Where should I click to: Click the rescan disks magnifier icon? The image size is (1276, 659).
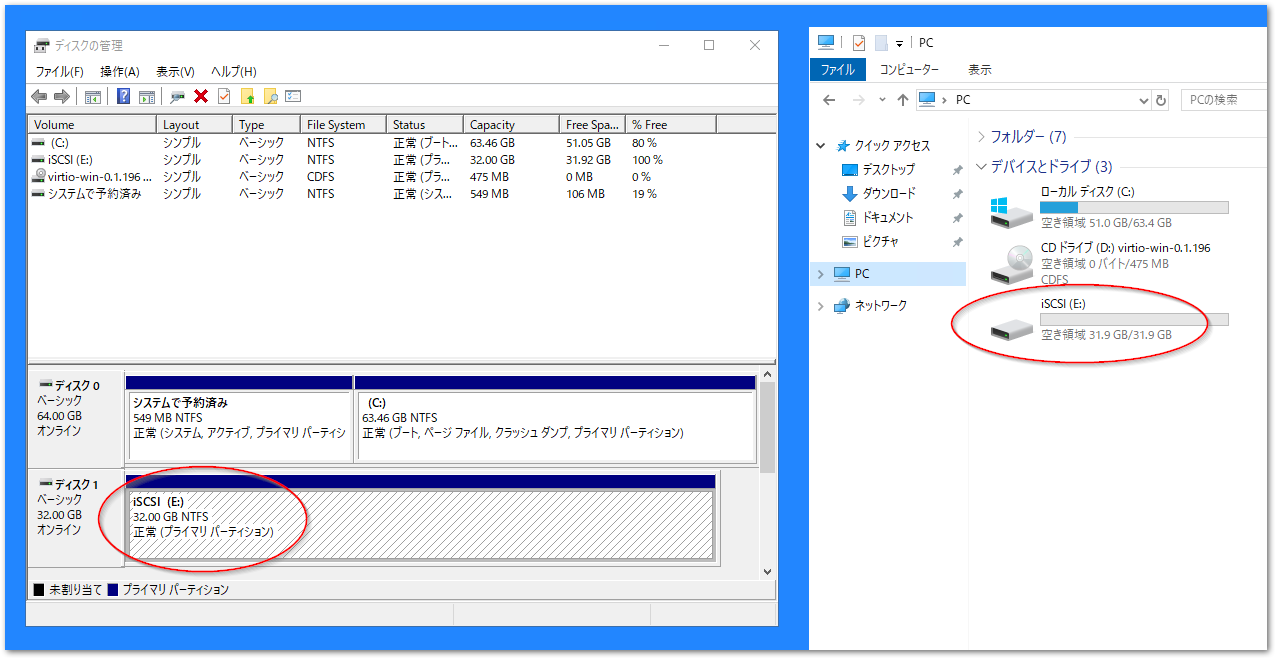point(178,96)
